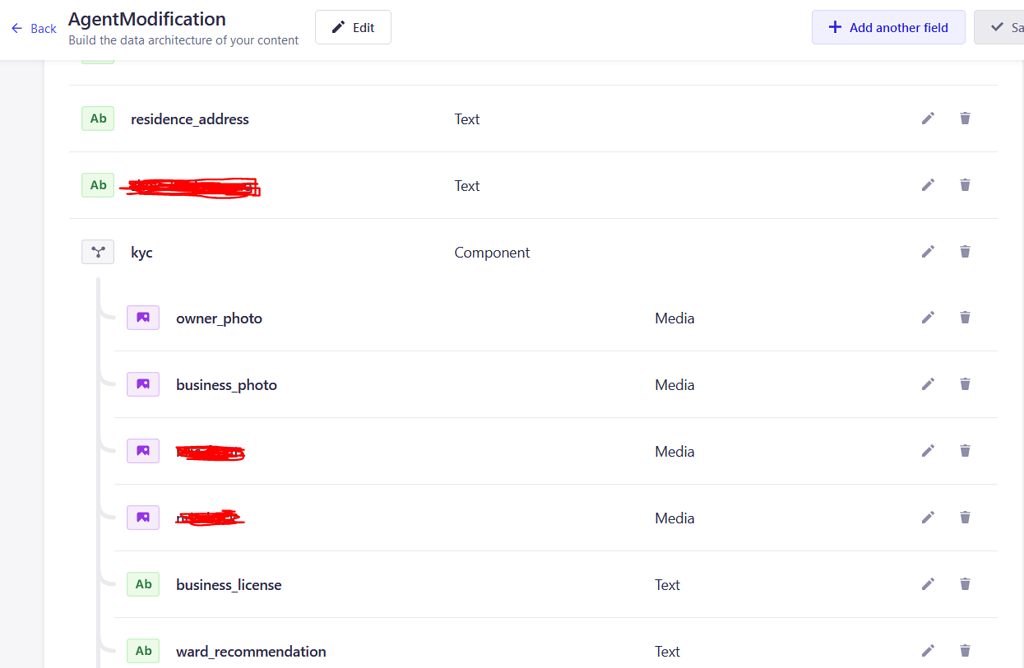The height and width of the screenshot is (668, 1024).
Task: Delete residence_address using its trash icon
Action: click(964, 118)
